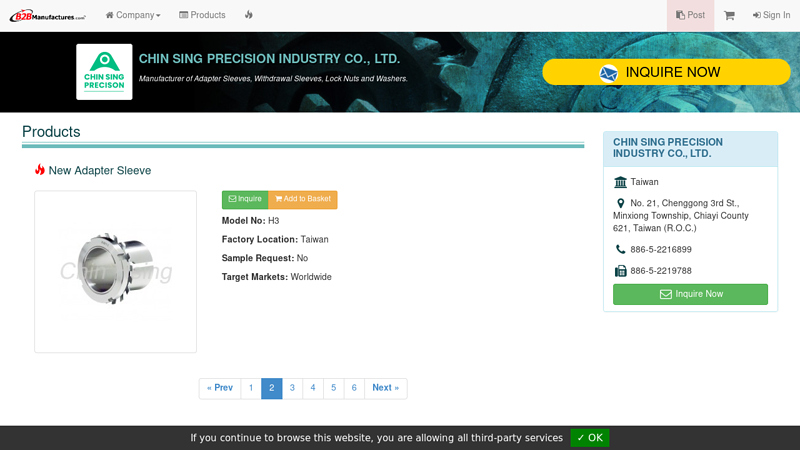Click the flame hot-products icon in navbar
Viewport: 800px width, 450px height.
tap(248, 15)
